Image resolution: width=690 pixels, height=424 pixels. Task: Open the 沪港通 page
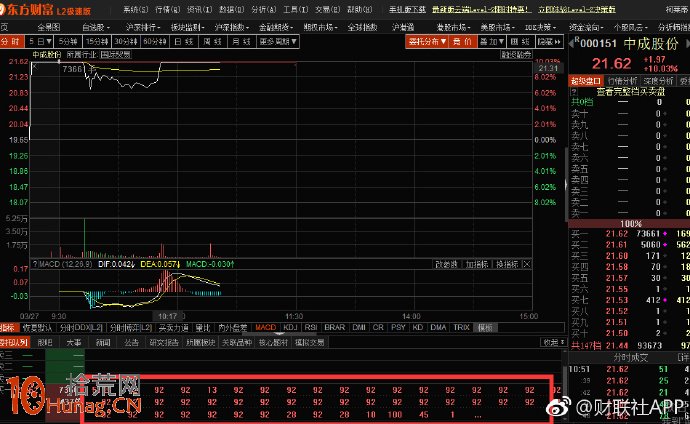coord(403,27)
